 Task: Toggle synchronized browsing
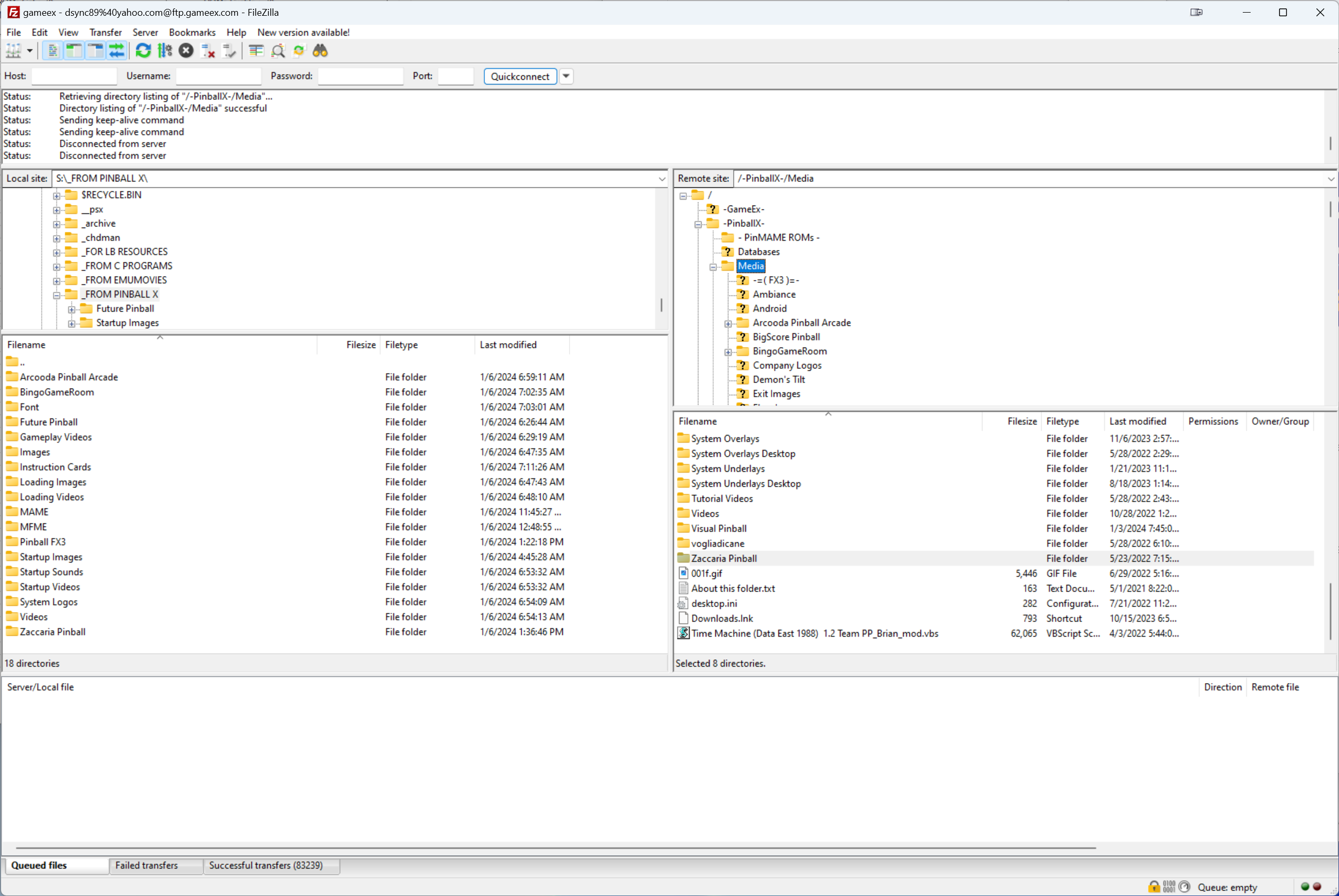(x=299, y=51)
